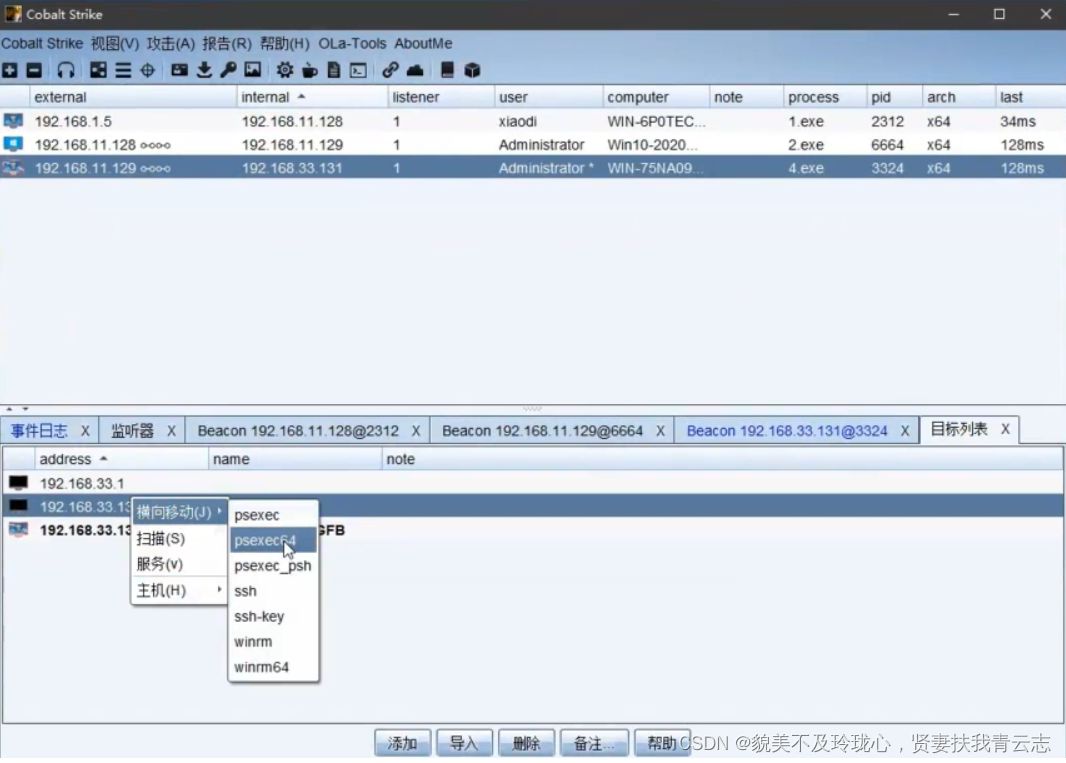This screenshot has height=763, width=1066.
Task: Select winrm64 from the submenu
Action: [273, 667]
